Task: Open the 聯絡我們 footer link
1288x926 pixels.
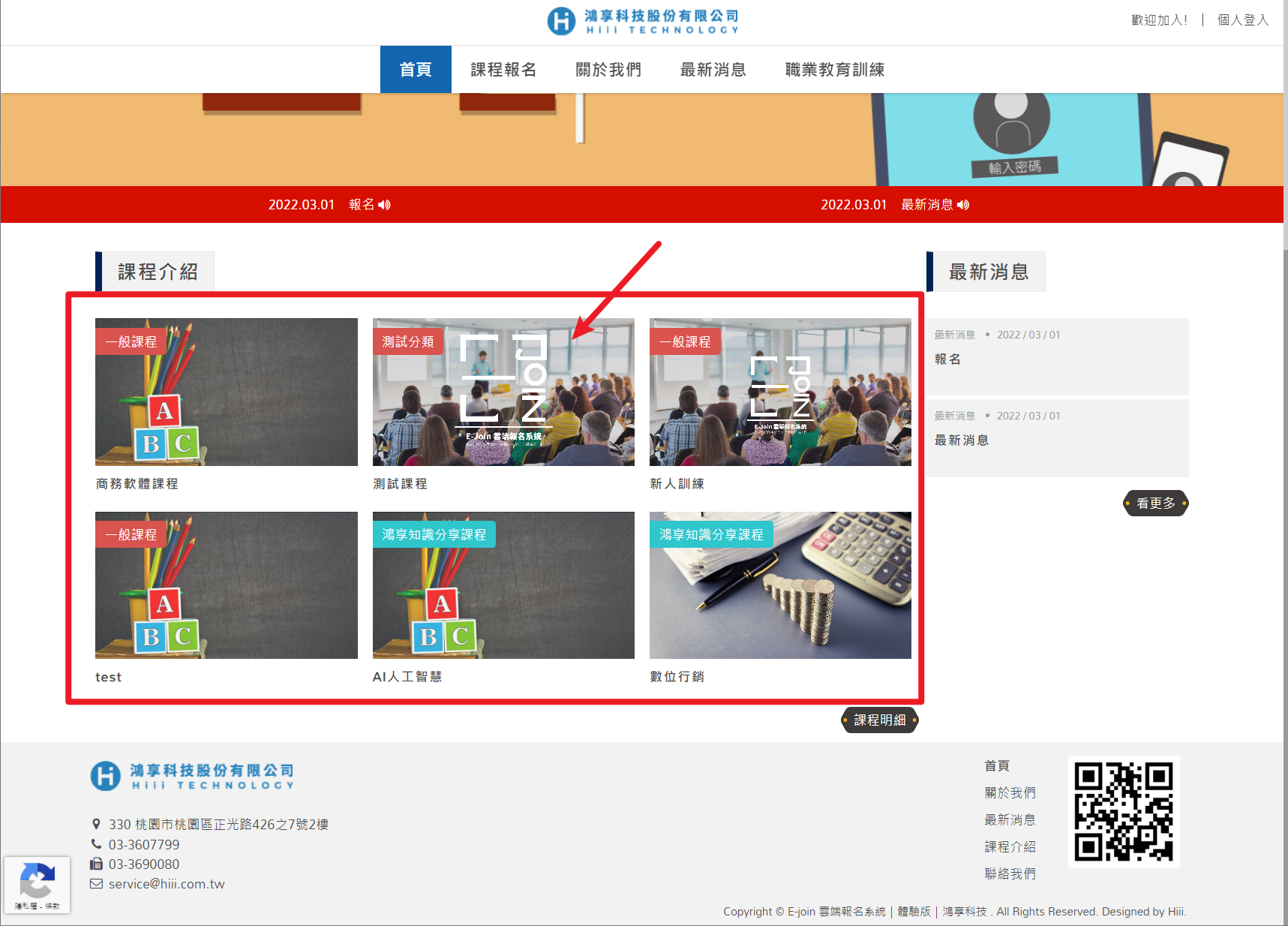Action: 1010,873
